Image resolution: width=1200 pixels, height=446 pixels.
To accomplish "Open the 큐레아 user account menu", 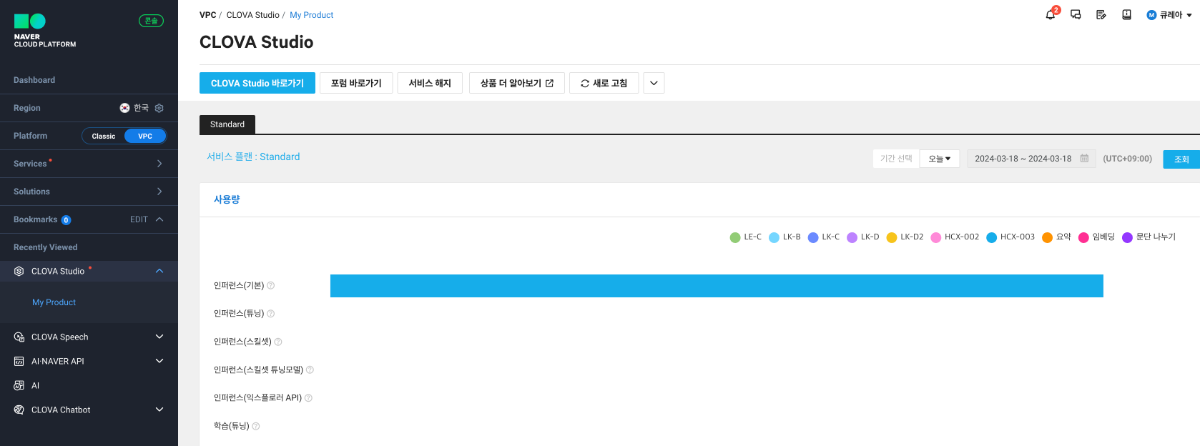I will [1170, 15].
